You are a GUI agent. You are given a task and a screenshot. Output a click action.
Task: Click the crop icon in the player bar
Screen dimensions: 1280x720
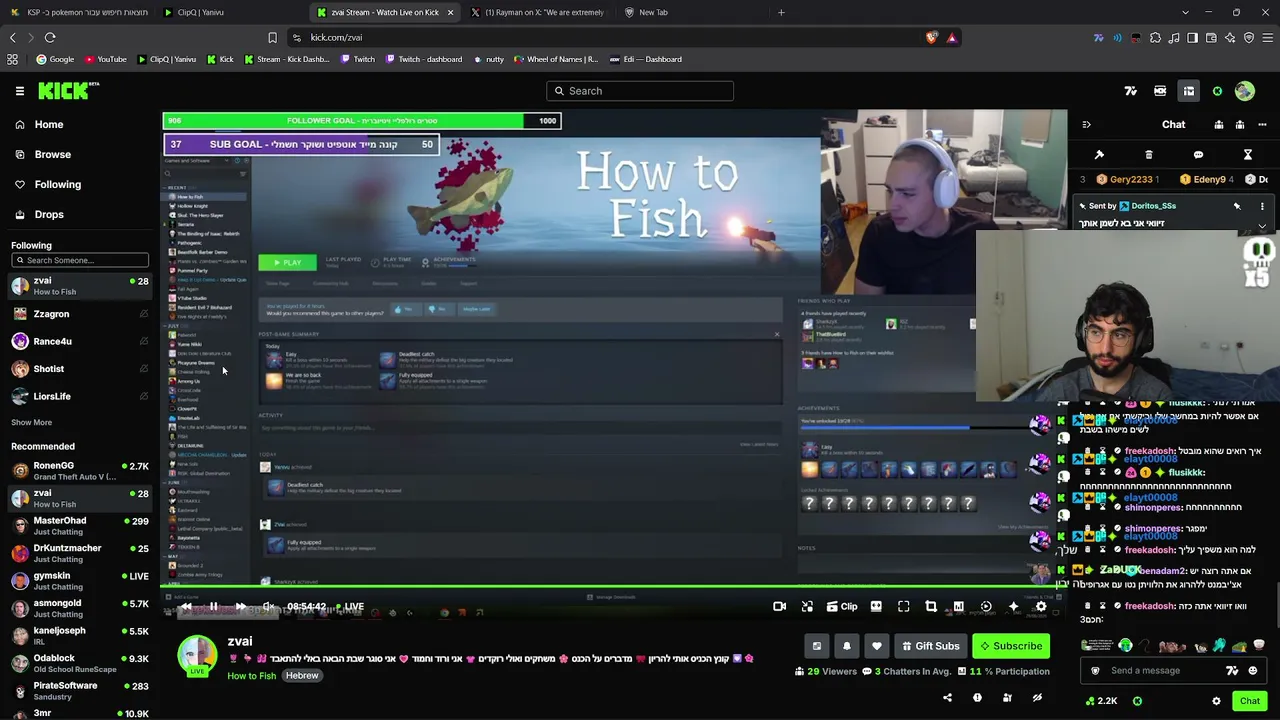coord(931,606)
